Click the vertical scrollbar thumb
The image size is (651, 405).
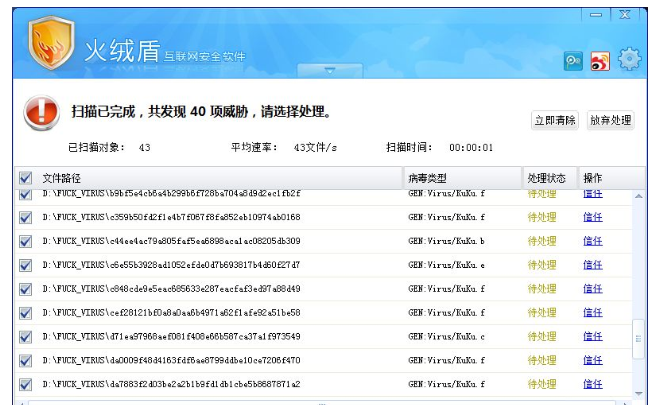pyautogui.click(x=639, y=338)
